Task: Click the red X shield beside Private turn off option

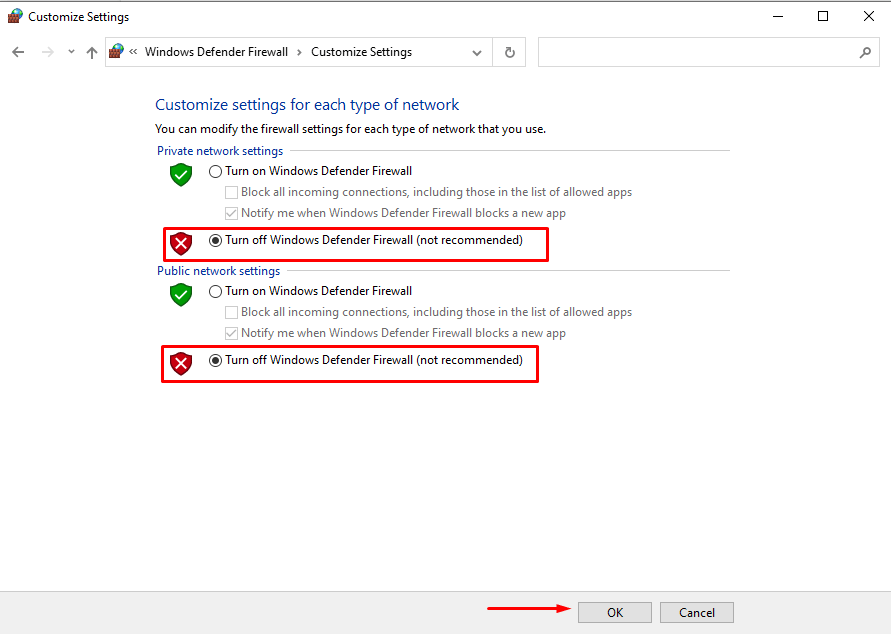Action: pos(180,243)
